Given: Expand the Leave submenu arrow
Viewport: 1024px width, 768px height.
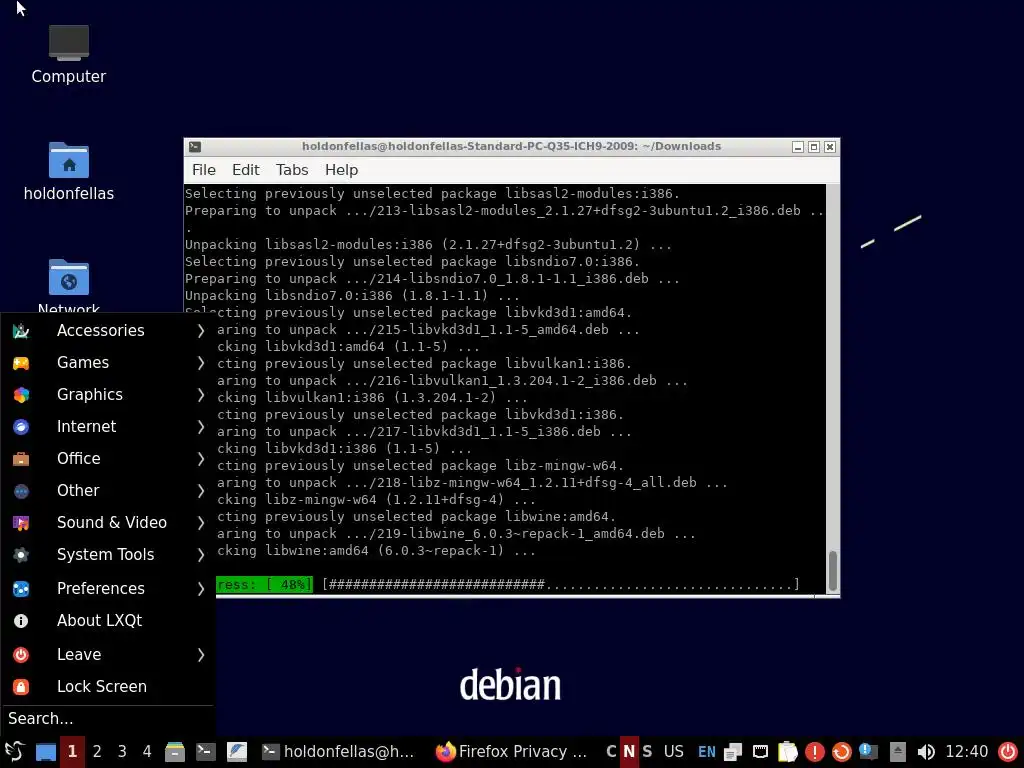Looking at the screenshot, I should pos(200,655).
